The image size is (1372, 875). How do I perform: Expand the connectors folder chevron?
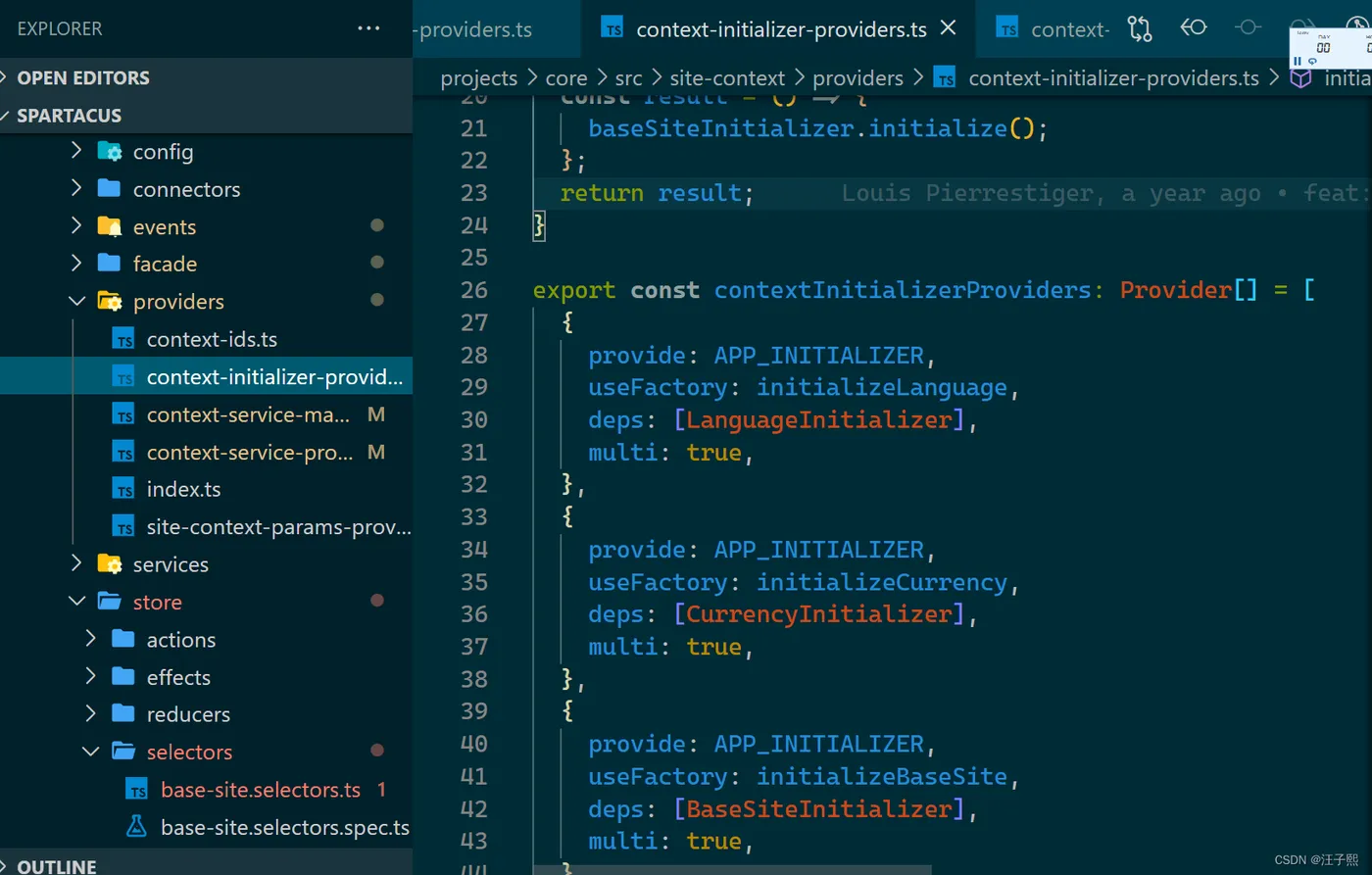click(77, 188)
